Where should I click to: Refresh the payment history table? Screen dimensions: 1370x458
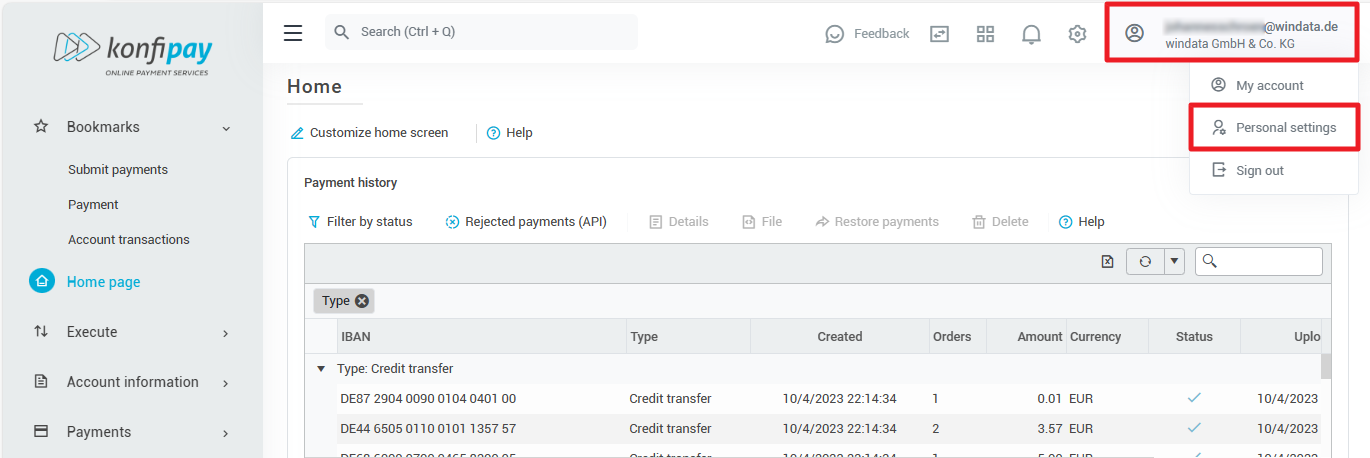pos(1145,261)
